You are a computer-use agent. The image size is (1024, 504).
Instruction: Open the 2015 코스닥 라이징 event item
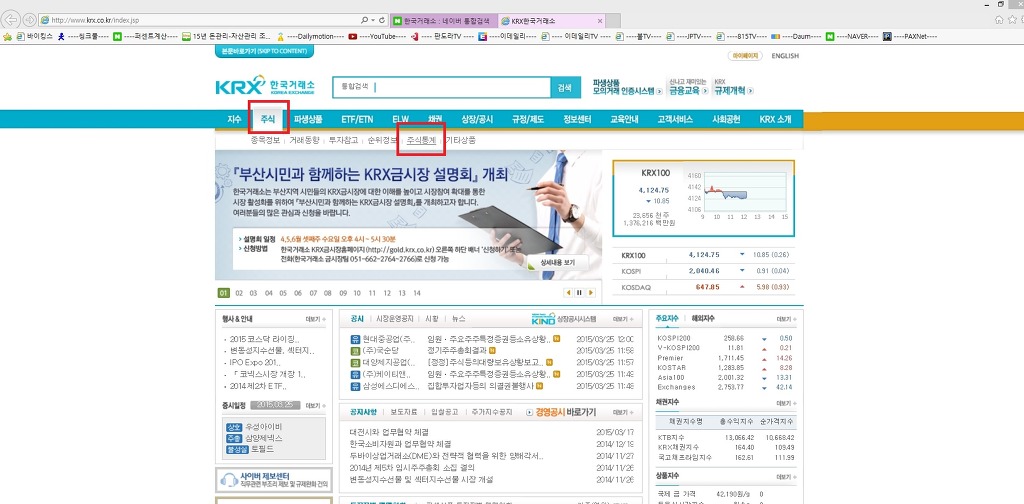(x=264, y=339)
